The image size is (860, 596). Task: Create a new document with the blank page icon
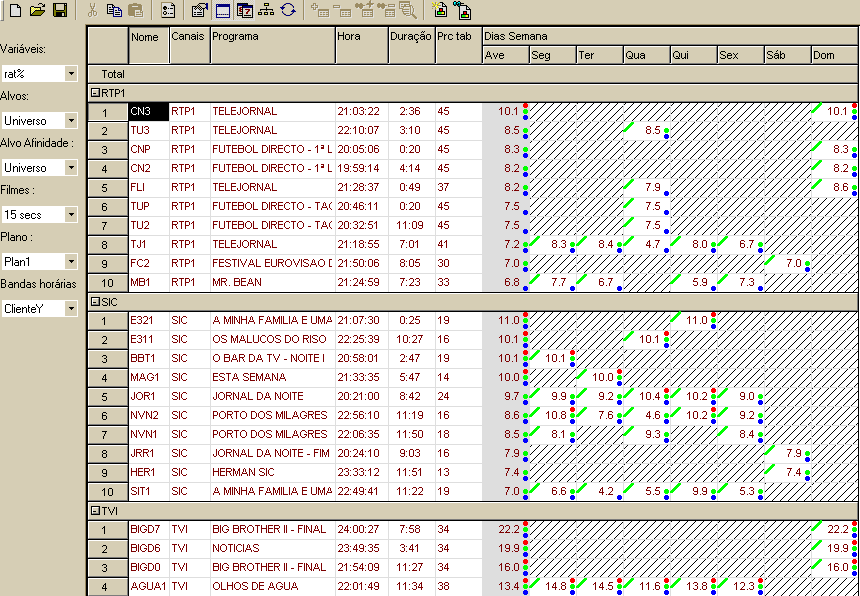(x=15, y=10)
